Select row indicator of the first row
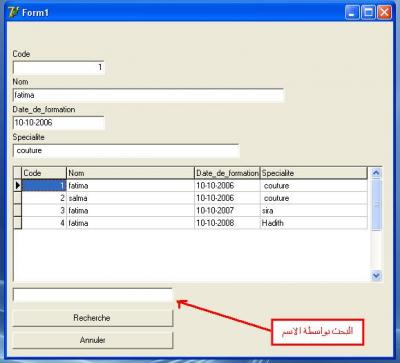 coord(18,185)
